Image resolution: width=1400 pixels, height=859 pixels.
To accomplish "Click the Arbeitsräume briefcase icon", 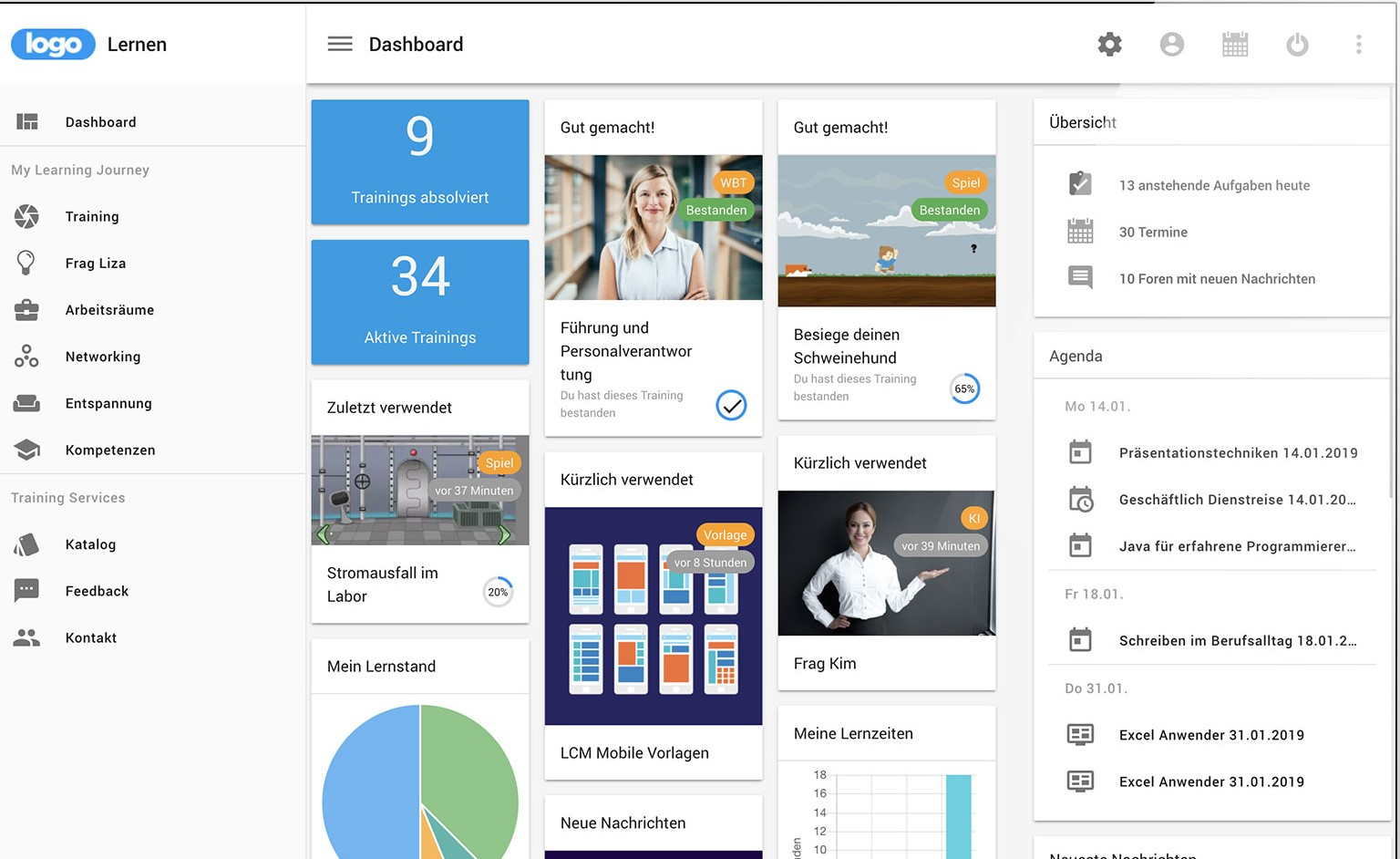I will coord(26,310).
